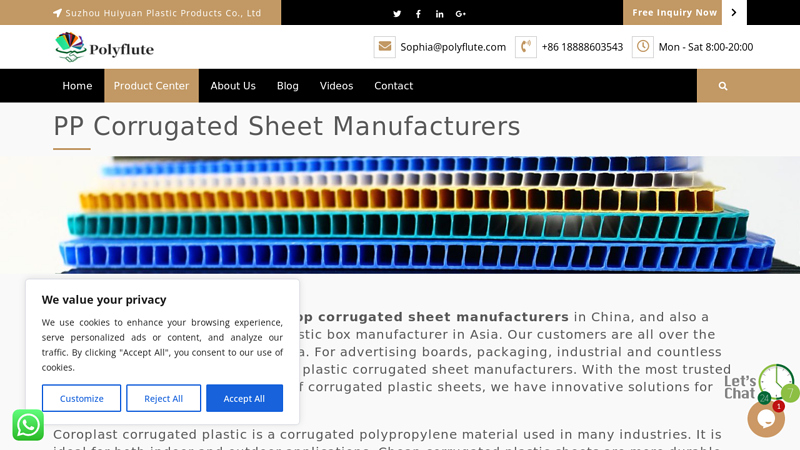The height and width of the screenshot is (450, 800).
Task: Open the About Us page
Action: tap(233, 86)
